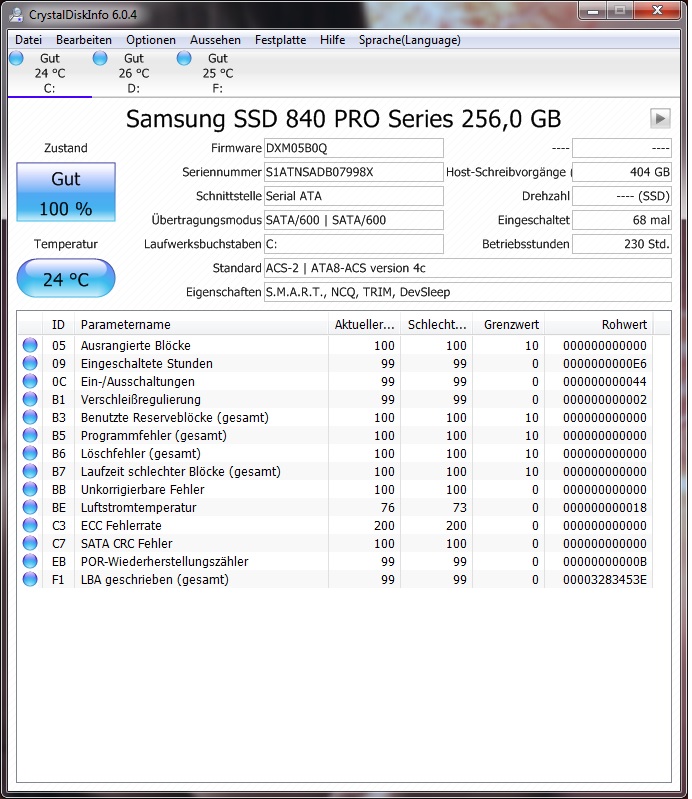Click the CrystalDiskInfo title bar app icon
692x799 pixels.
tap(16, 14)
